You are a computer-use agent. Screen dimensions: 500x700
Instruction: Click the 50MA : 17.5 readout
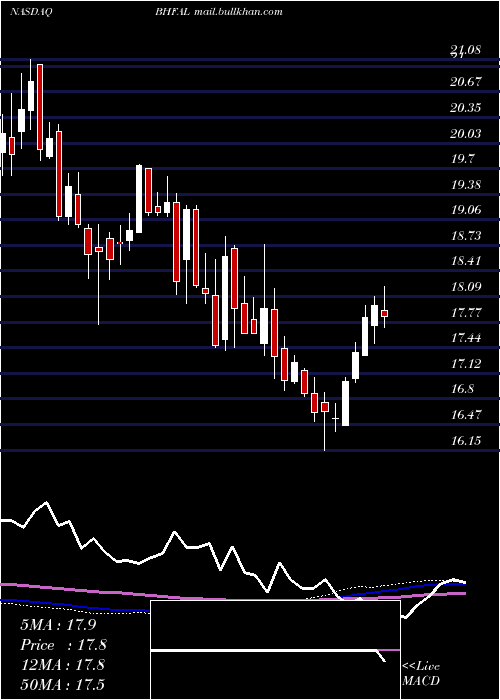pyautogui.click(x=65, y=685)
